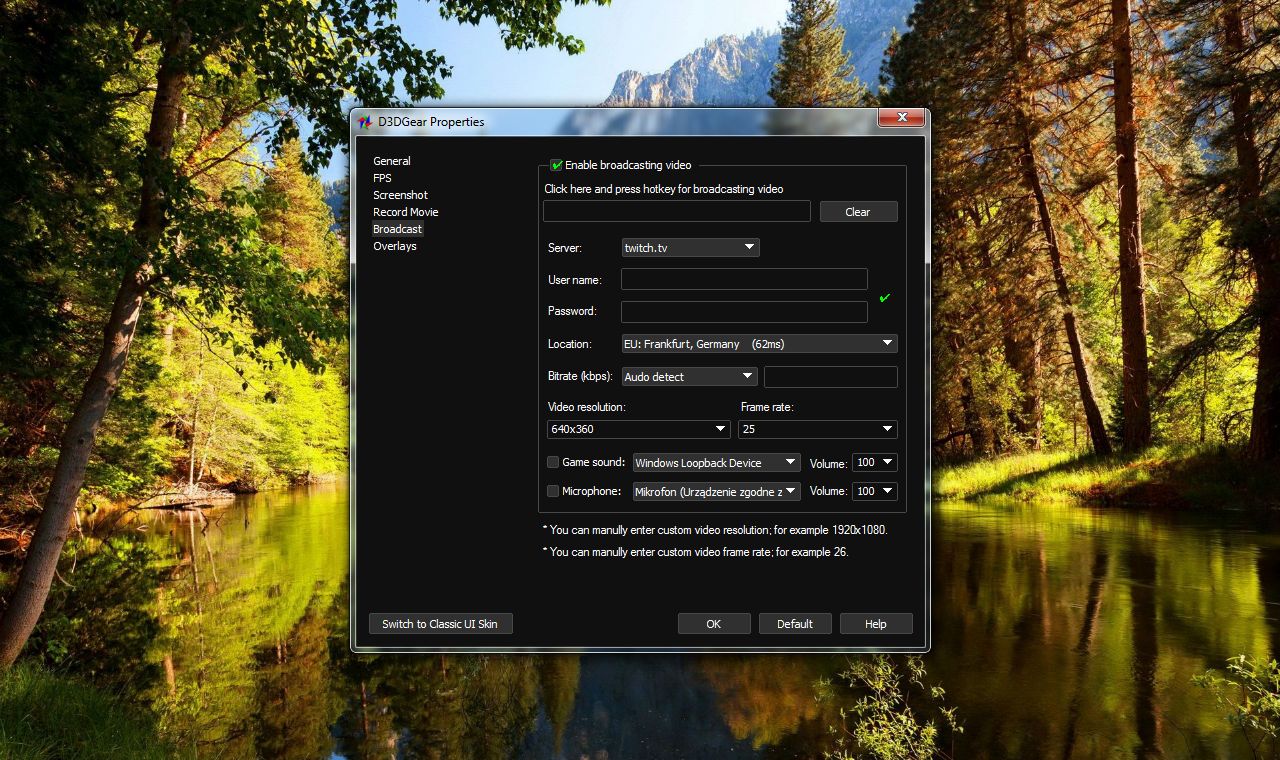Enable the Game sound checkbox
Viewport: 1280px width, 760px height.
pyautogui.click(x=553, y=462)
